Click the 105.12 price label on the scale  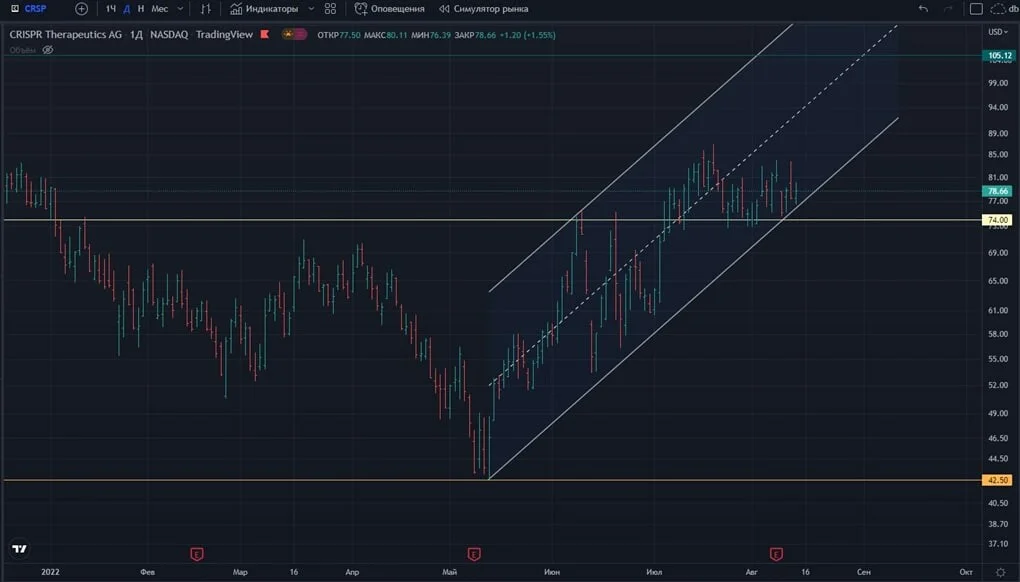coord(999,56)
